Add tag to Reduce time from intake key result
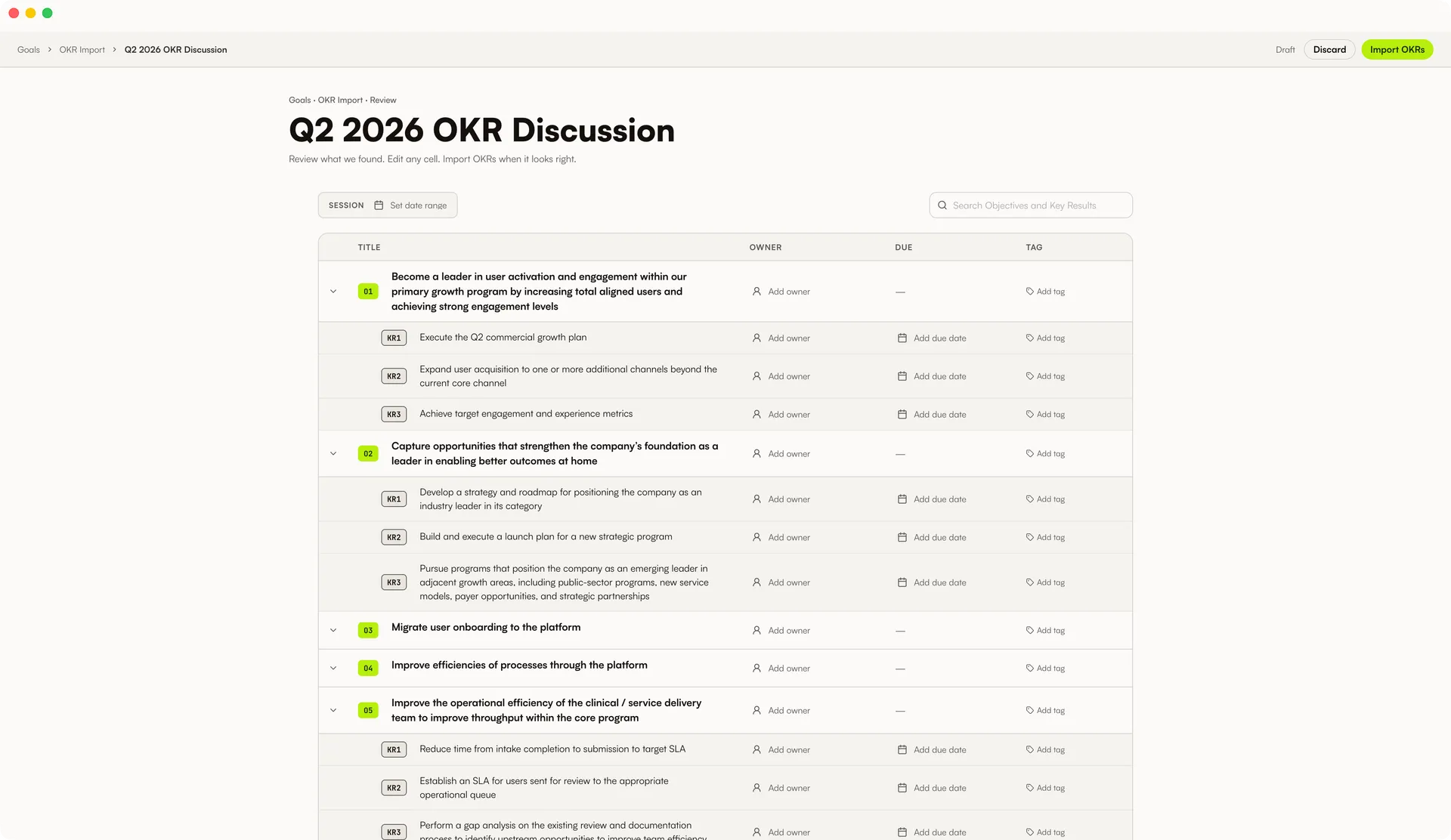The width and height of the screenshot is (1451, 840). (x=1045, y=750)
